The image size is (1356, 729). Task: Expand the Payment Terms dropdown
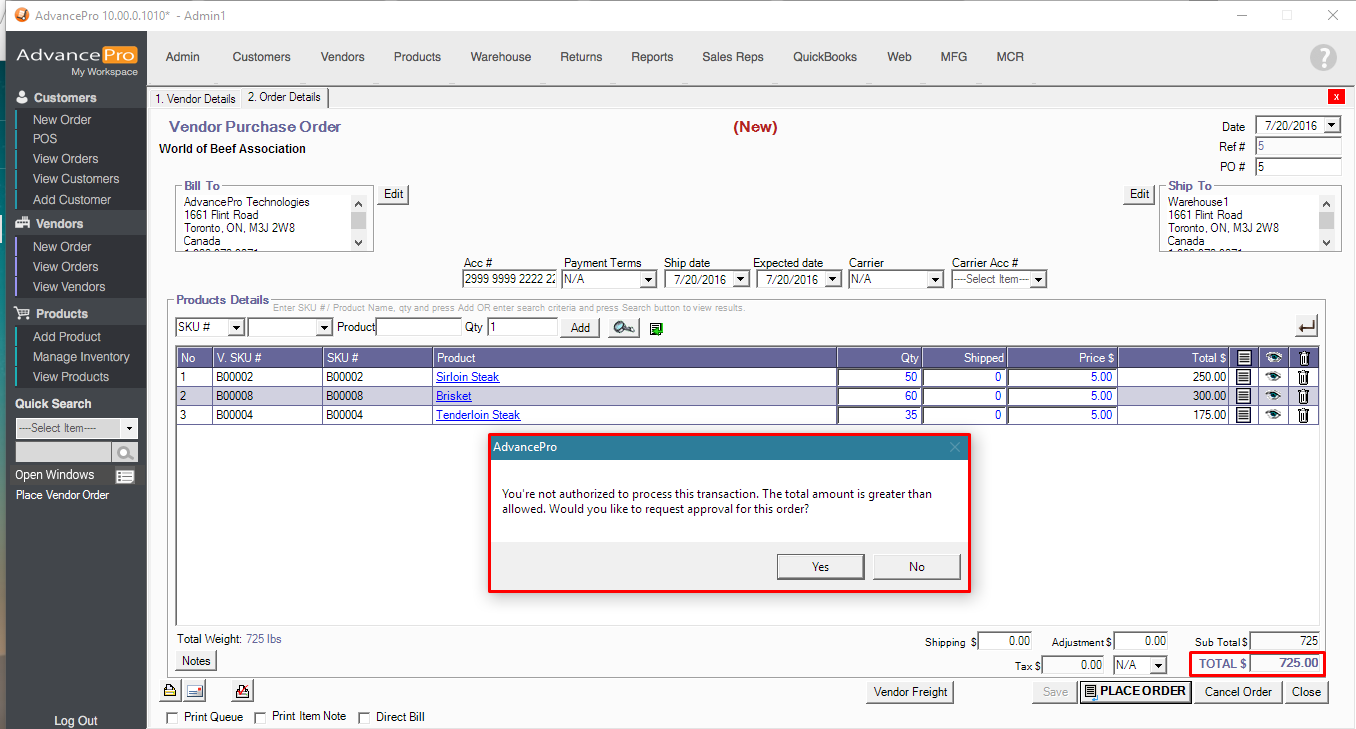(647, 280)
